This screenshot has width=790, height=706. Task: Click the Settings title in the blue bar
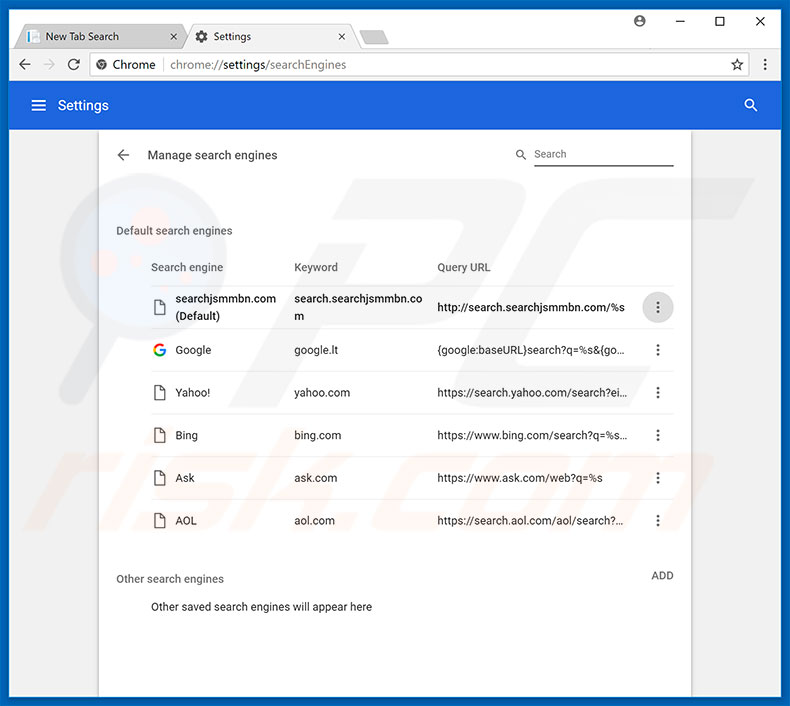83,105
